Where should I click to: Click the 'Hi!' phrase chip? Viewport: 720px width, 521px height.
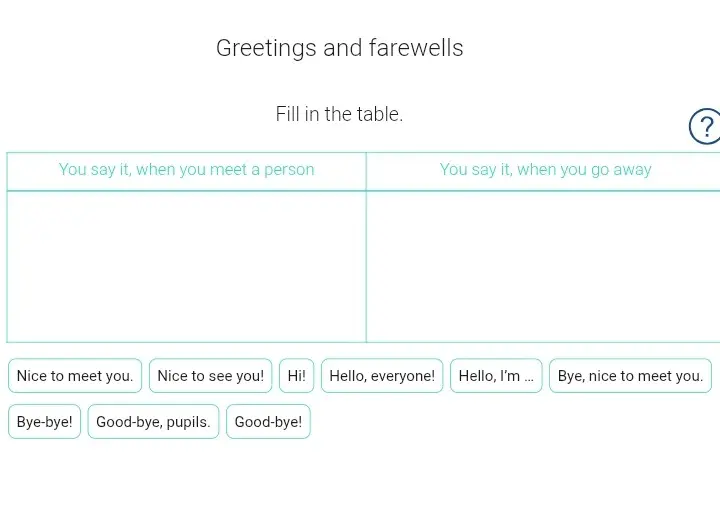297,376
